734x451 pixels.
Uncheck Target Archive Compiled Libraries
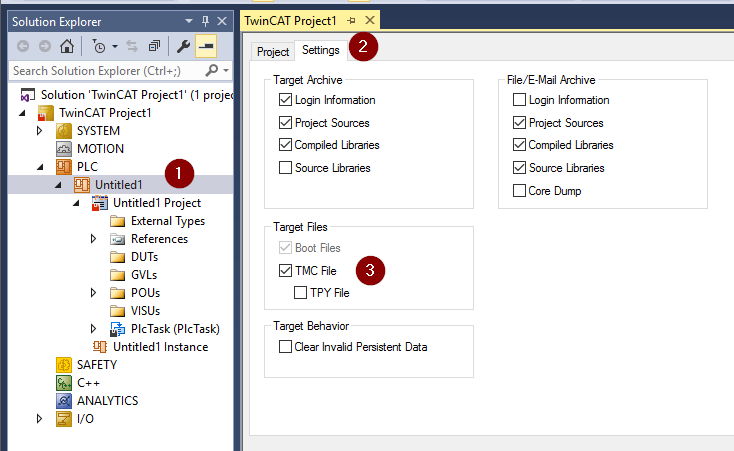(285, 145)
